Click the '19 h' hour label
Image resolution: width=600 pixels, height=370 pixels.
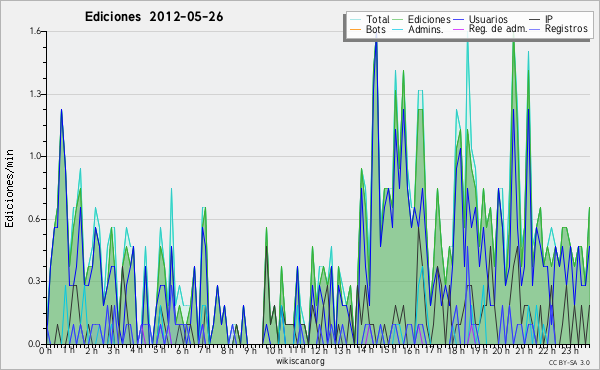478,351
